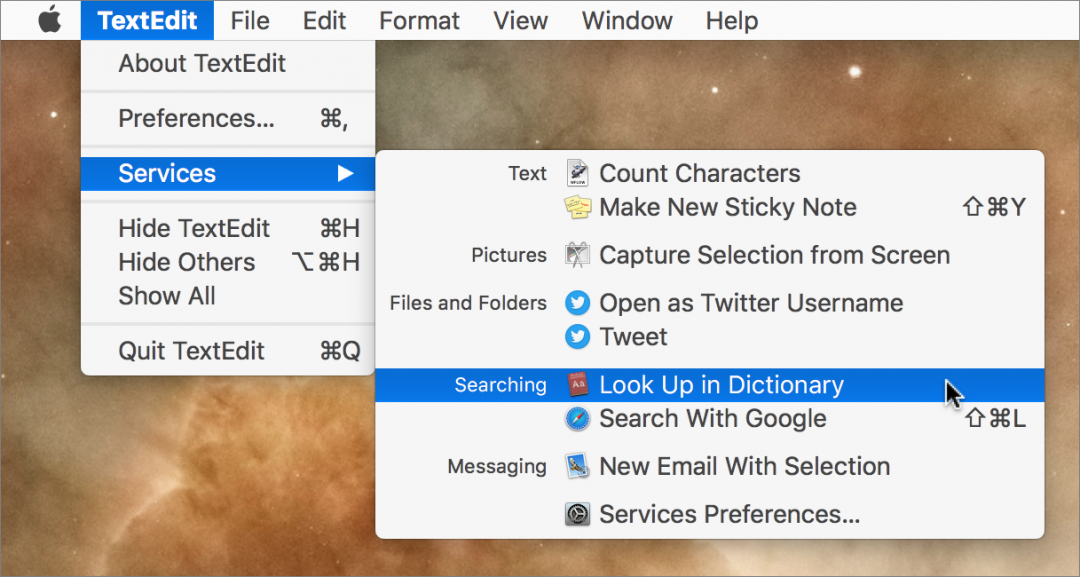Open the Format menu

[418, 20]
